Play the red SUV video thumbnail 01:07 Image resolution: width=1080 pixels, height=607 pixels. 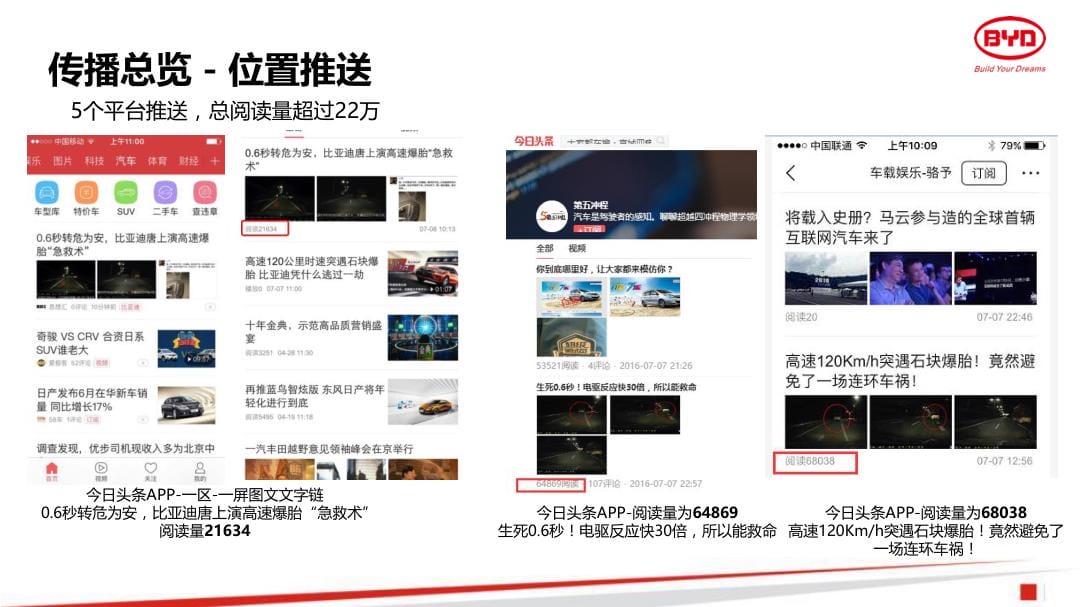[423, 274]
